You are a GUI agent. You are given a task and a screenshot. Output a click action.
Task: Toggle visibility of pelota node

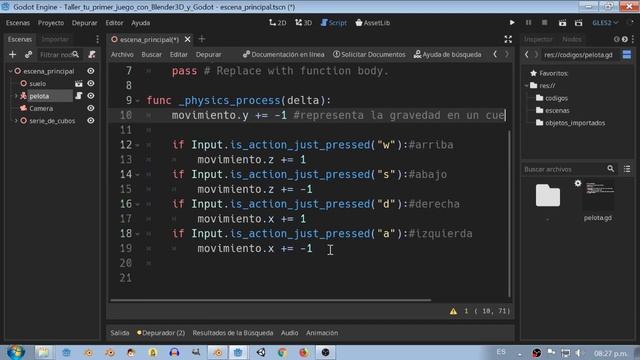[x=91, y=96]
